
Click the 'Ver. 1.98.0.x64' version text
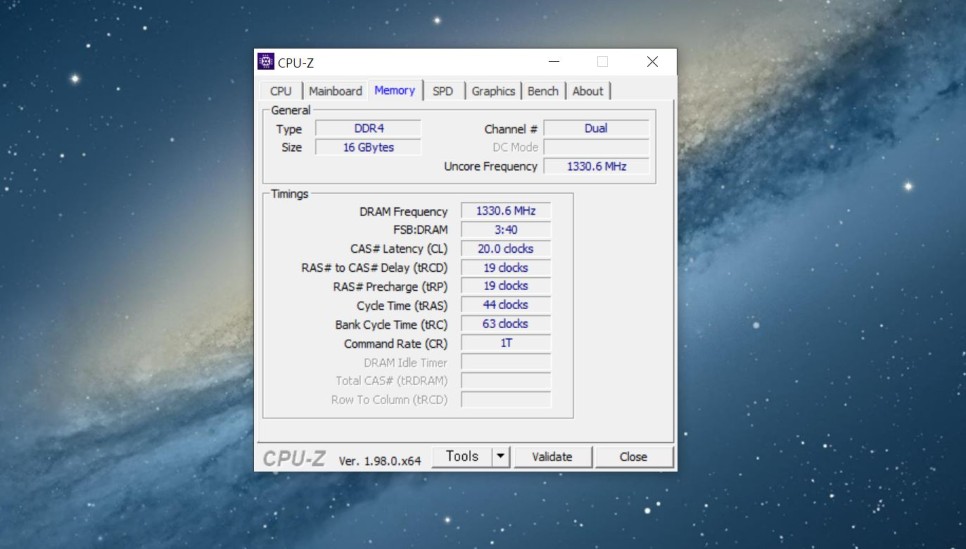tap(380, 461)
